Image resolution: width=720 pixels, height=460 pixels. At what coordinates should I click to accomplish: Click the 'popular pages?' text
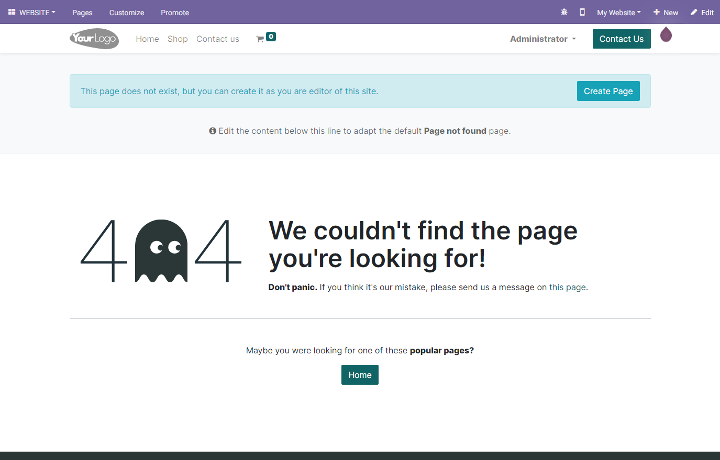[x=442, y=350]
